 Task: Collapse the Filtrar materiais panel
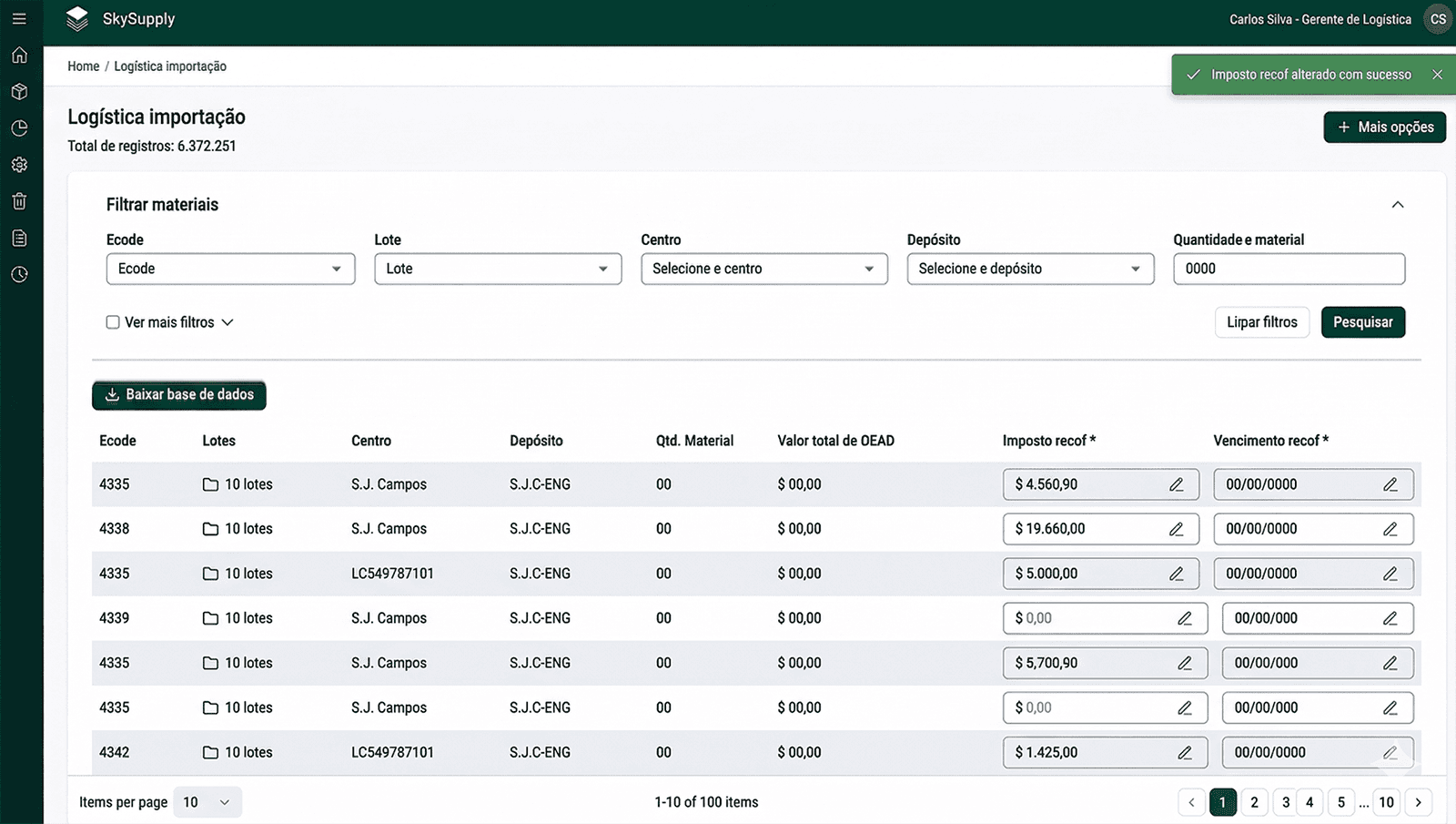pyautogui.click(x=1397, y=205)
